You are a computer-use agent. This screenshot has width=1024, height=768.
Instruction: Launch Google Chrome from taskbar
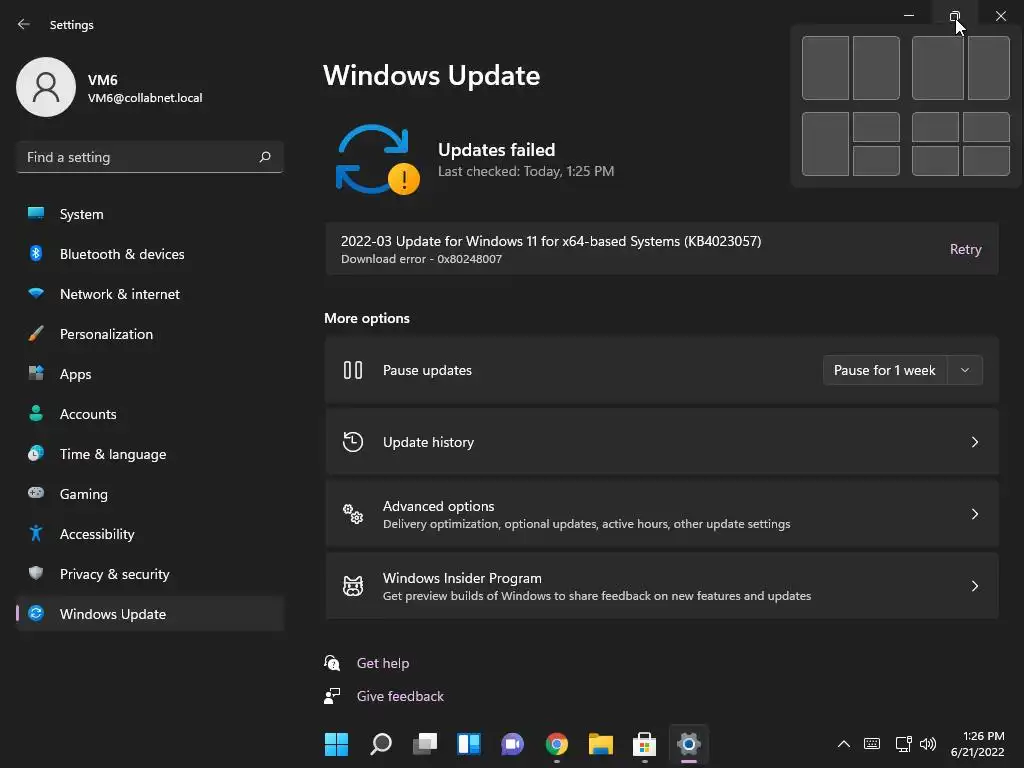click(556, 744)
